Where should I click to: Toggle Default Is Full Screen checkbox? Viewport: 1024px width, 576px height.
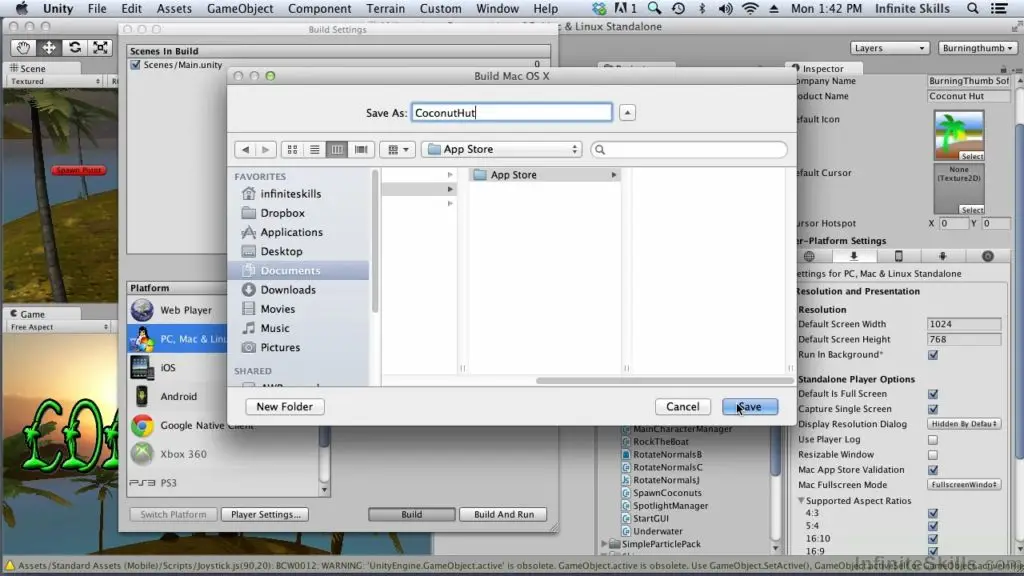click(933, 394)
